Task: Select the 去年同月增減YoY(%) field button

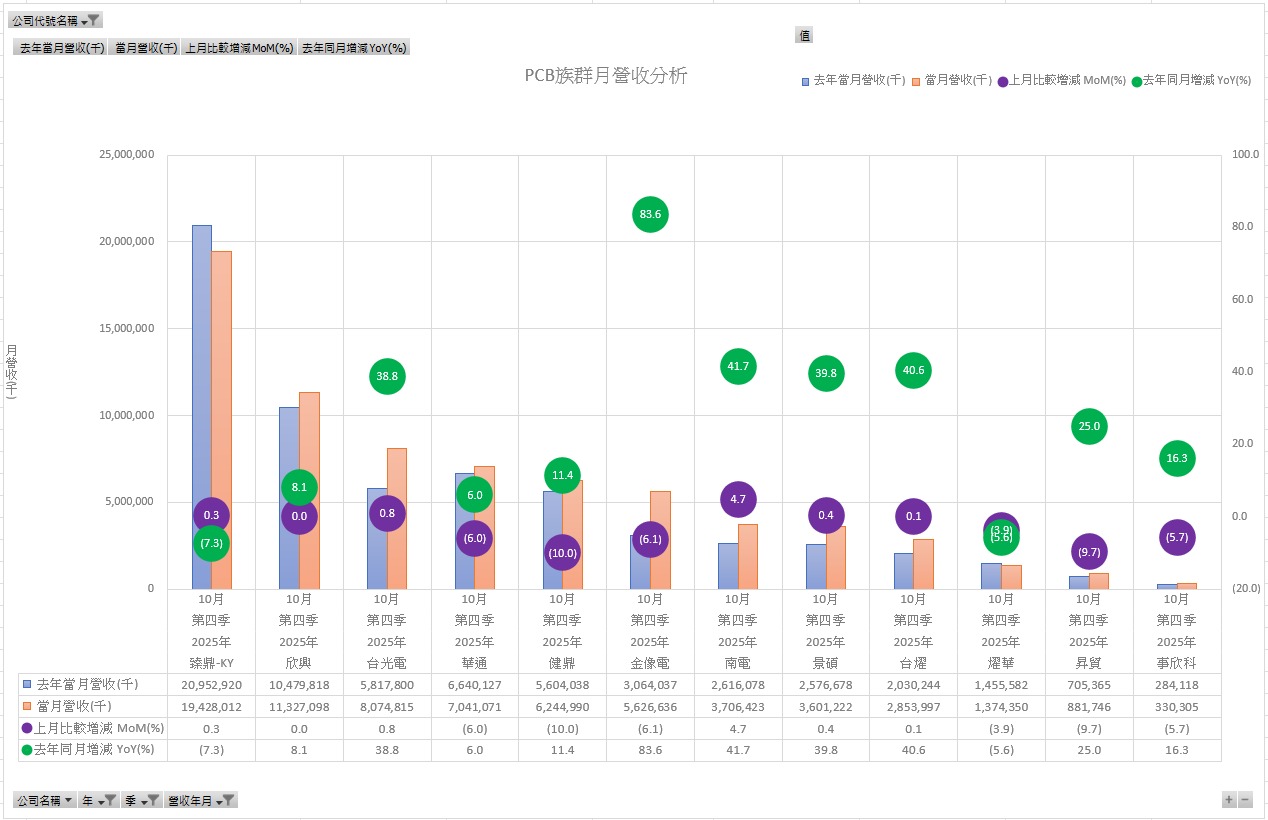Action: pyautogui.click(x=354, y=47)
